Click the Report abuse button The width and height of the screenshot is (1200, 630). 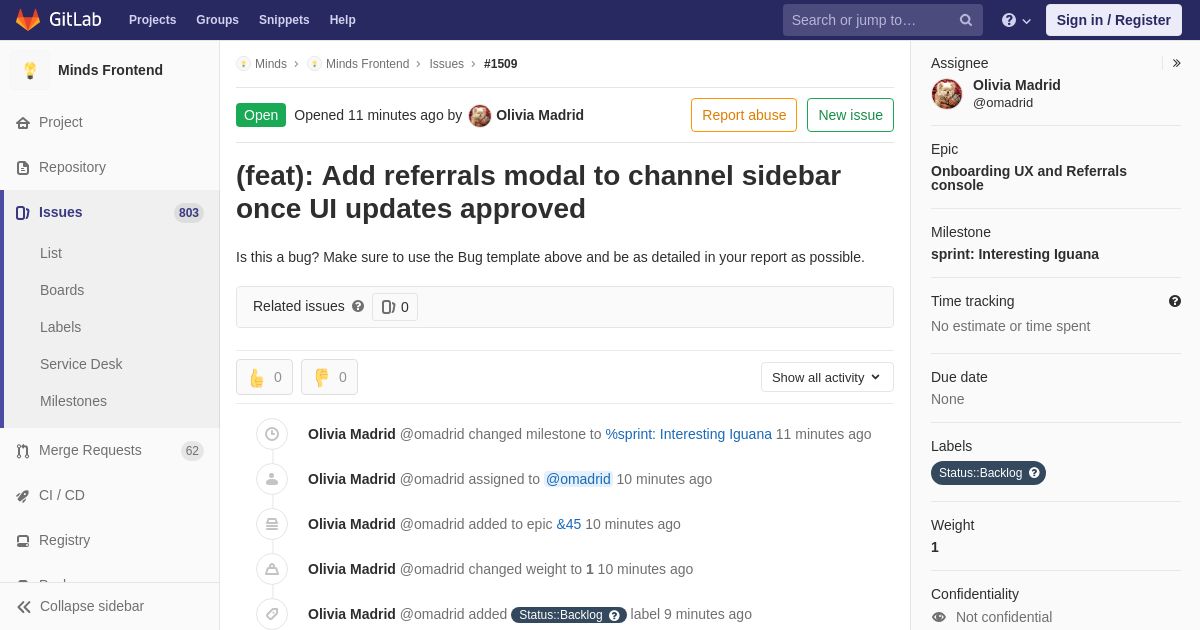point(744,115)
